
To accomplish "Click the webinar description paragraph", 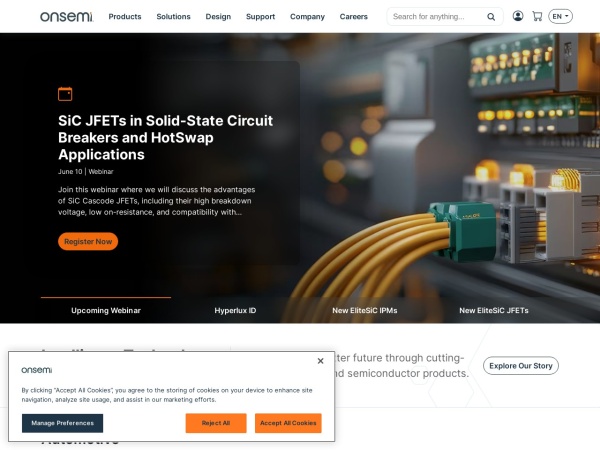I will (x=157, y=201).
